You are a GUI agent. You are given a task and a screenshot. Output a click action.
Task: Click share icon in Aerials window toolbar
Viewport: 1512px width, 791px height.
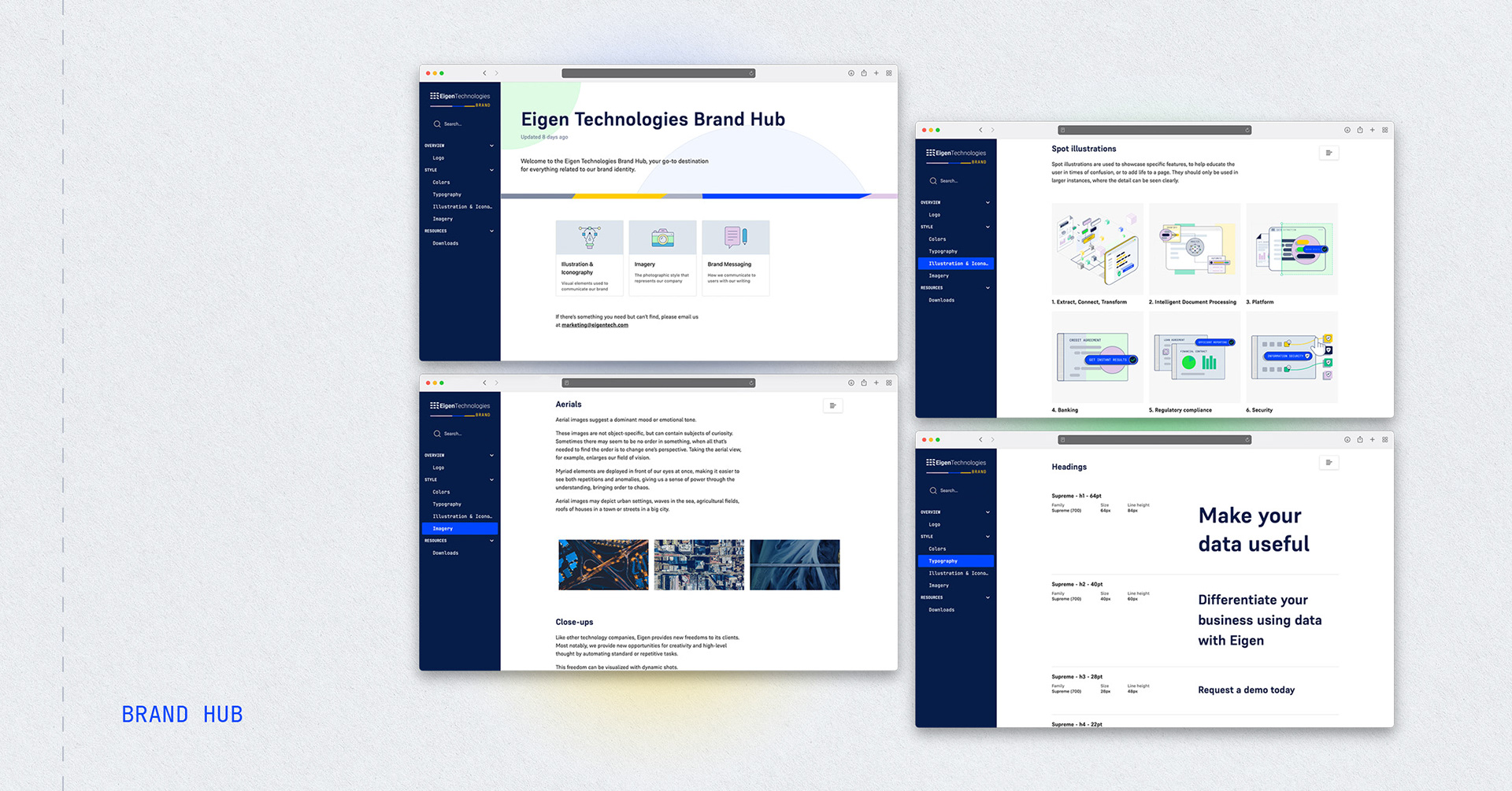(864, 383)
